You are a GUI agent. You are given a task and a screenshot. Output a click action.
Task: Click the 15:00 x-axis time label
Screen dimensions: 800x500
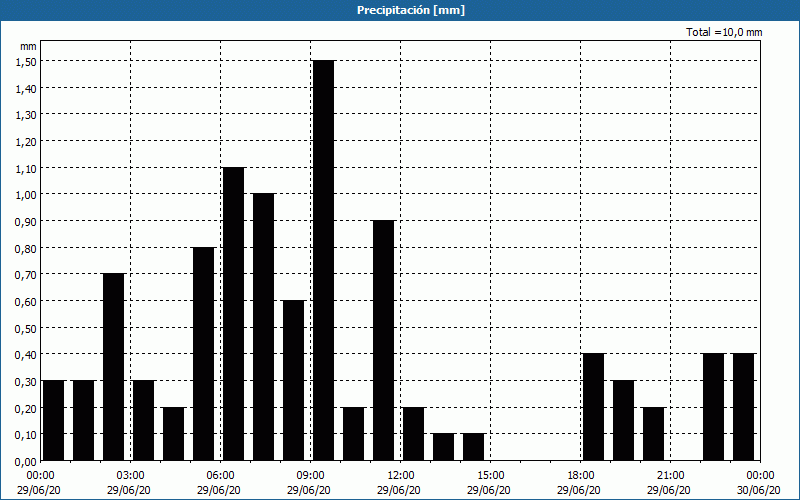click(491, 476)
